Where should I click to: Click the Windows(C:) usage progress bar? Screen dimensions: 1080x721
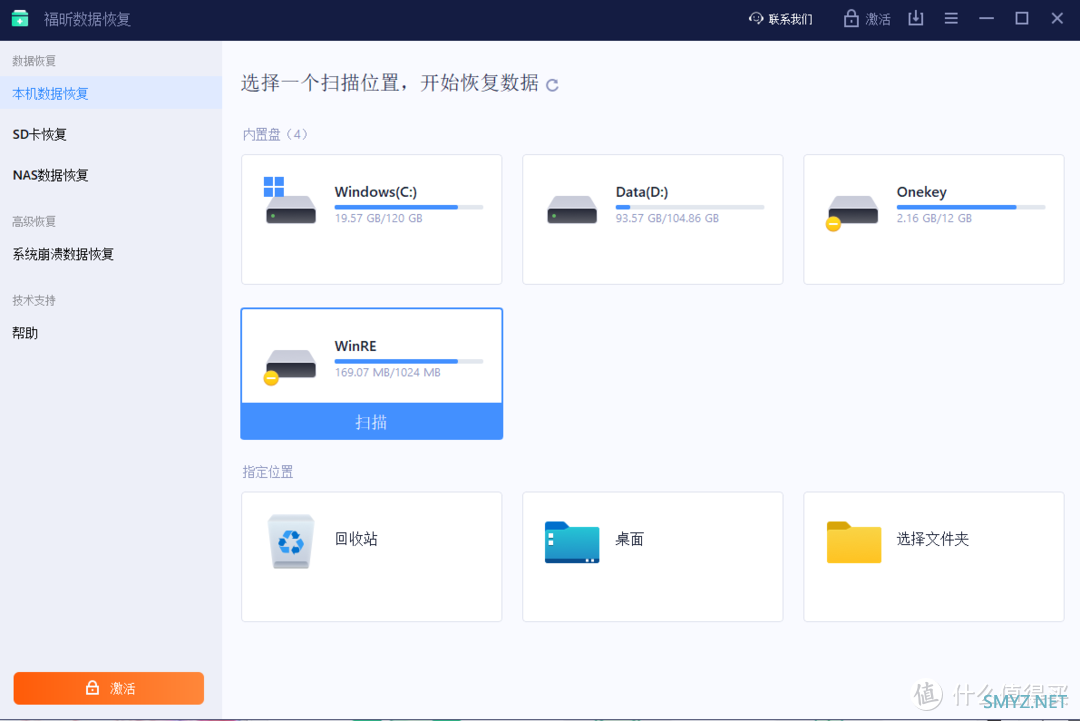coord(408,207)
